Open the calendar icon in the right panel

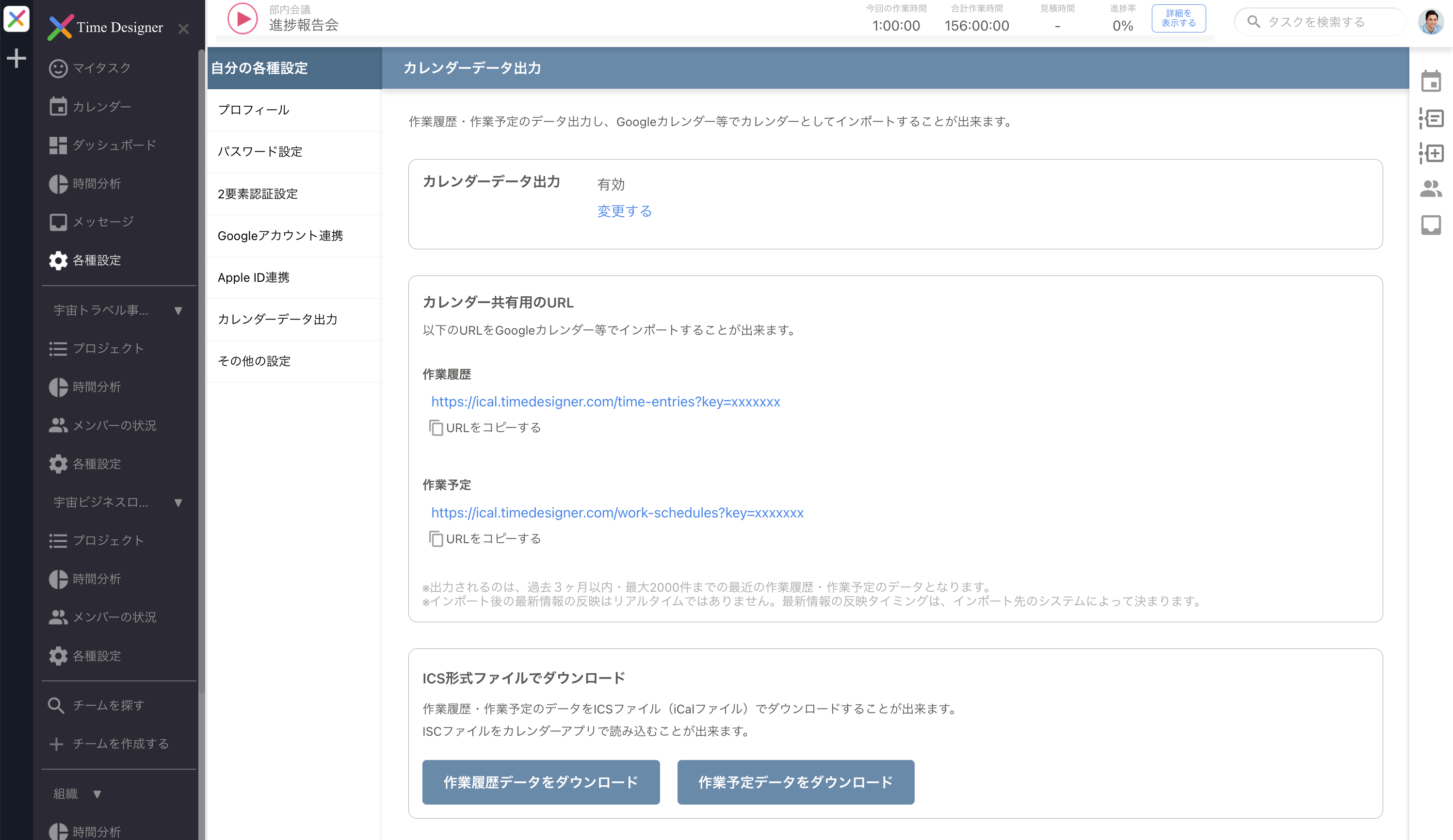(x=1431, y=82)
